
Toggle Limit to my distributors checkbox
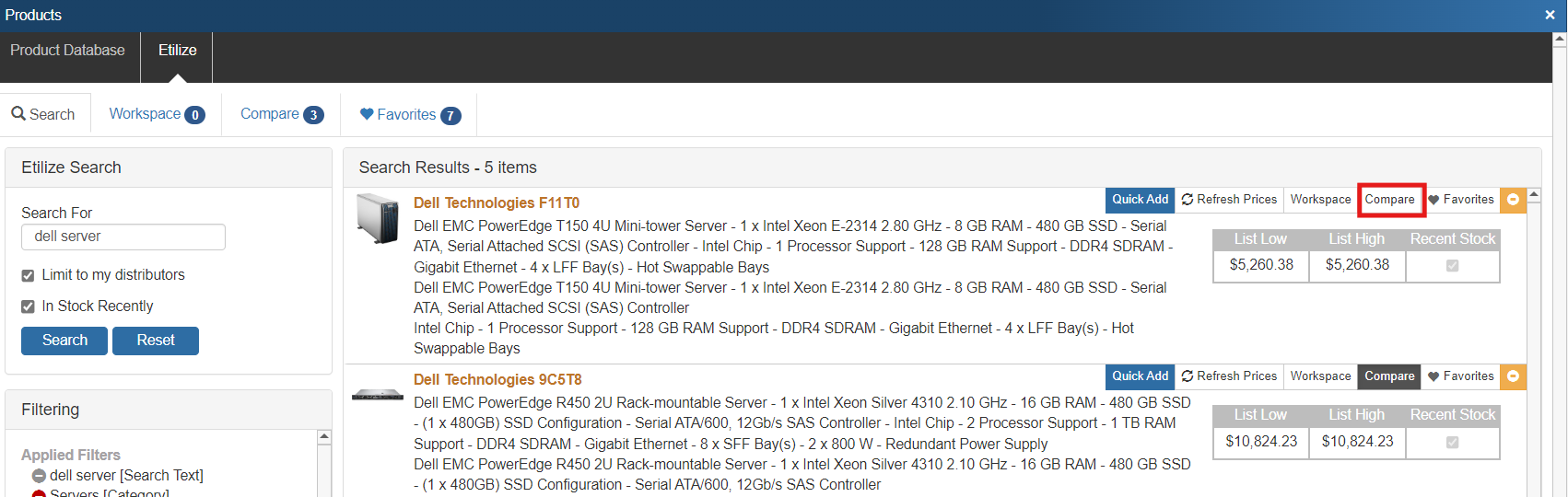(28, 275)
